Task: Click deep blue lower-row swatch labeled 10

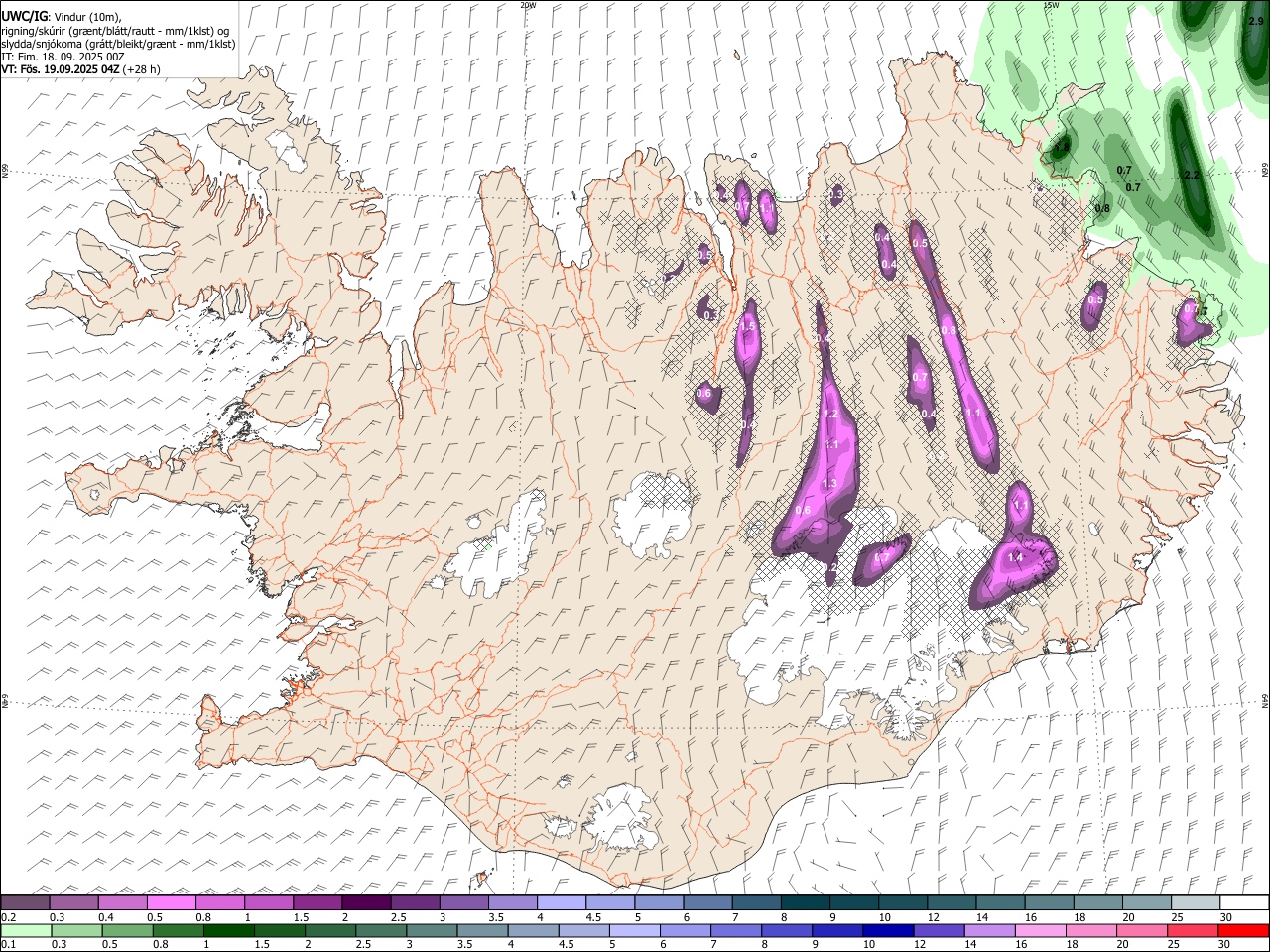Action: point(889,930)
